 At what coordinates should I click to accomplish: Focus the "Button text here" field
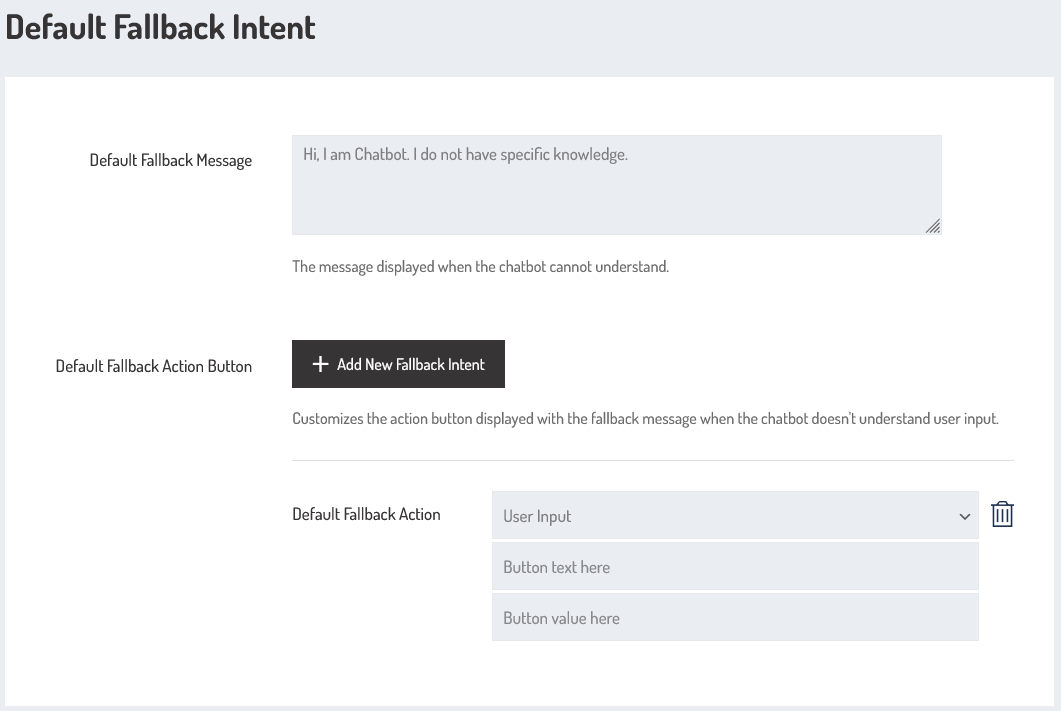click(x=734, y=567)
